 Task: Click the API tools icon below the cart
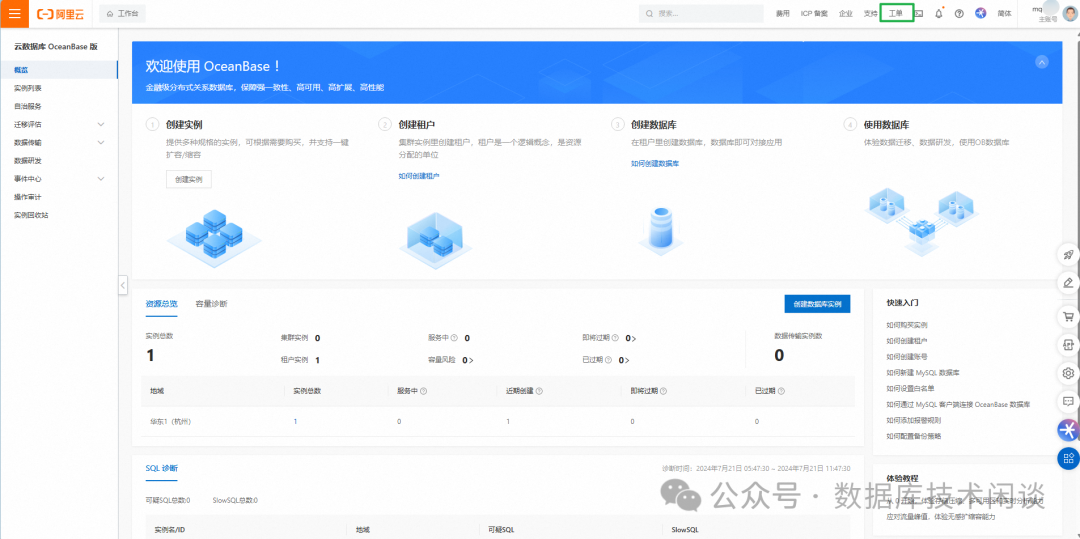click(1068, 345)
